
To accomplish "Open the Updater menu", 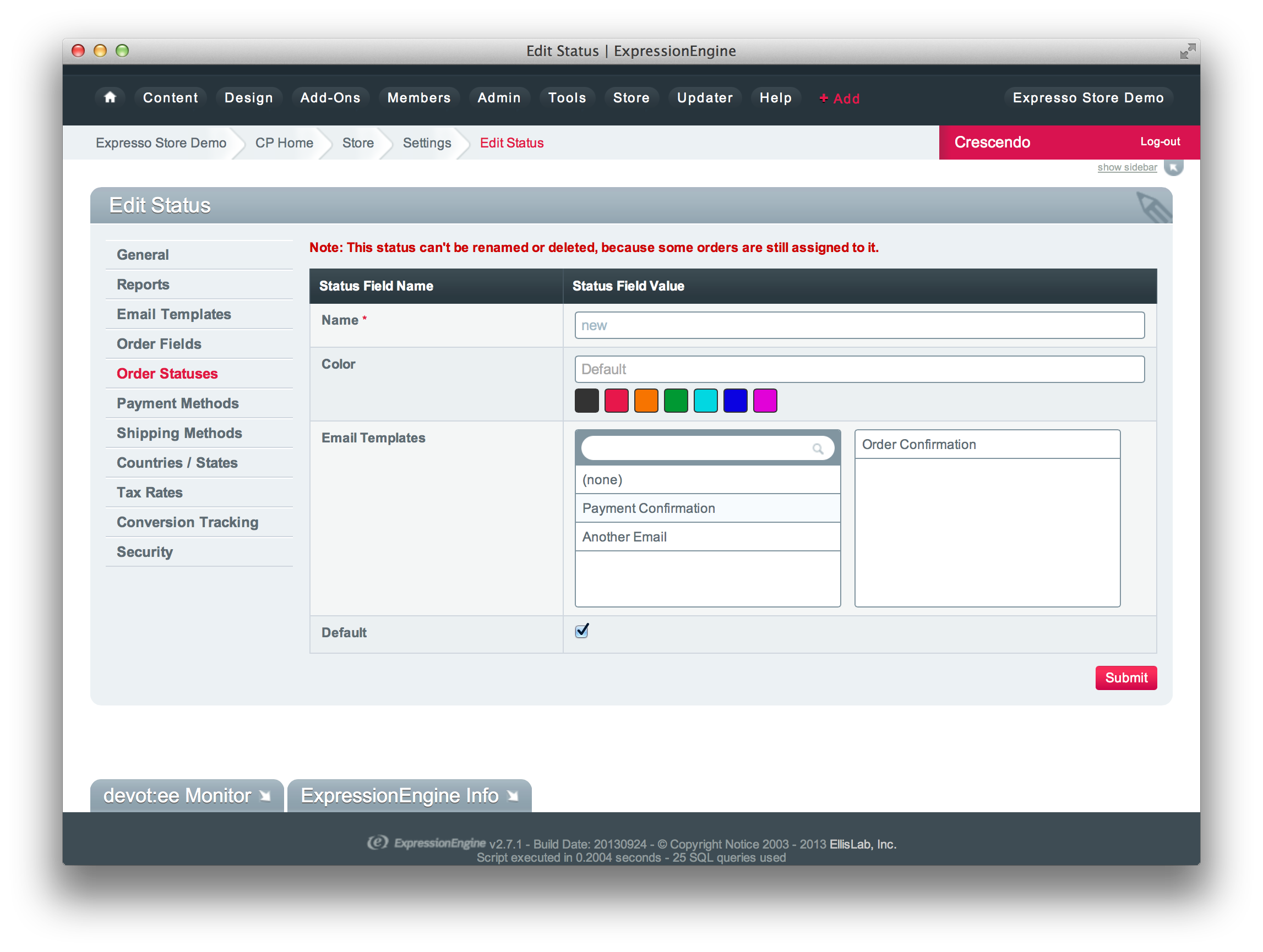I will [705, 97].
